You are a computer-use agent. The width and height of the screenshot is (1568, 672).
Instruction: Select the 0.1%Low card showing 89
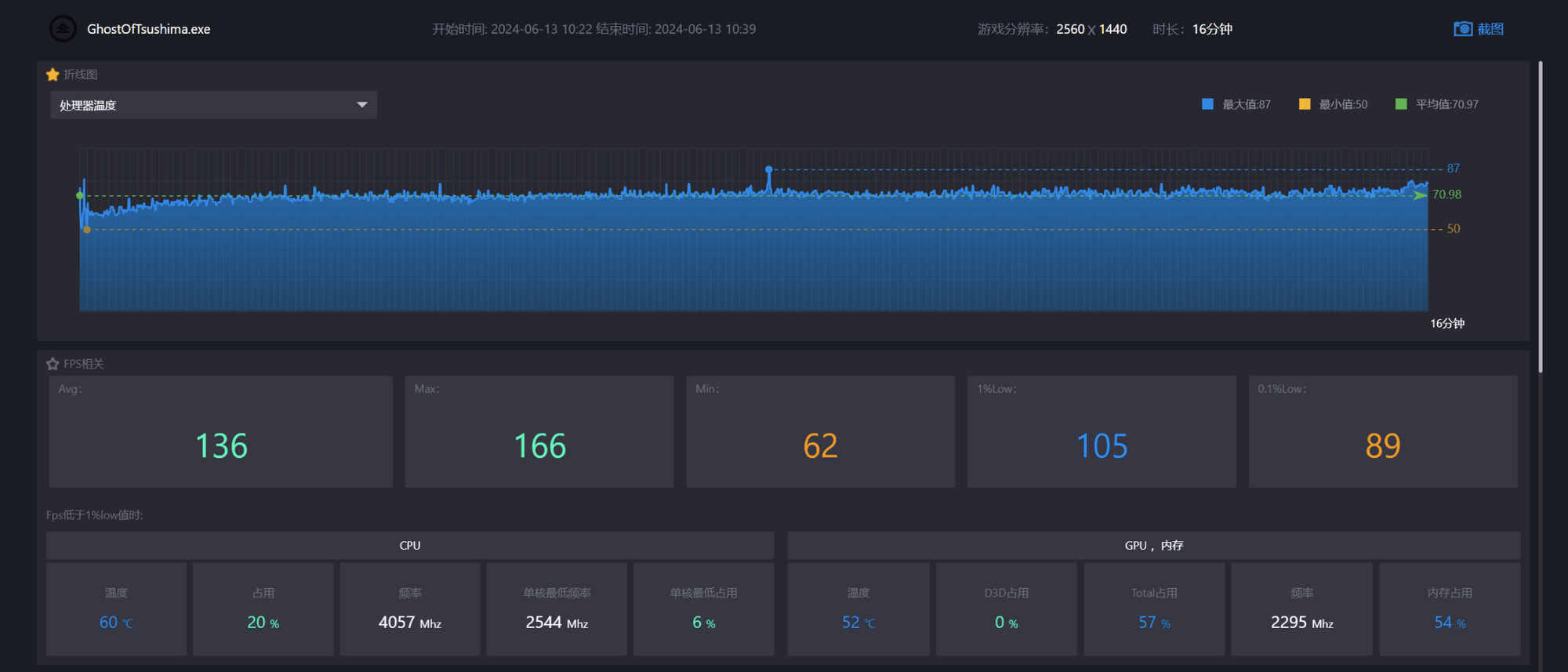1383,432
